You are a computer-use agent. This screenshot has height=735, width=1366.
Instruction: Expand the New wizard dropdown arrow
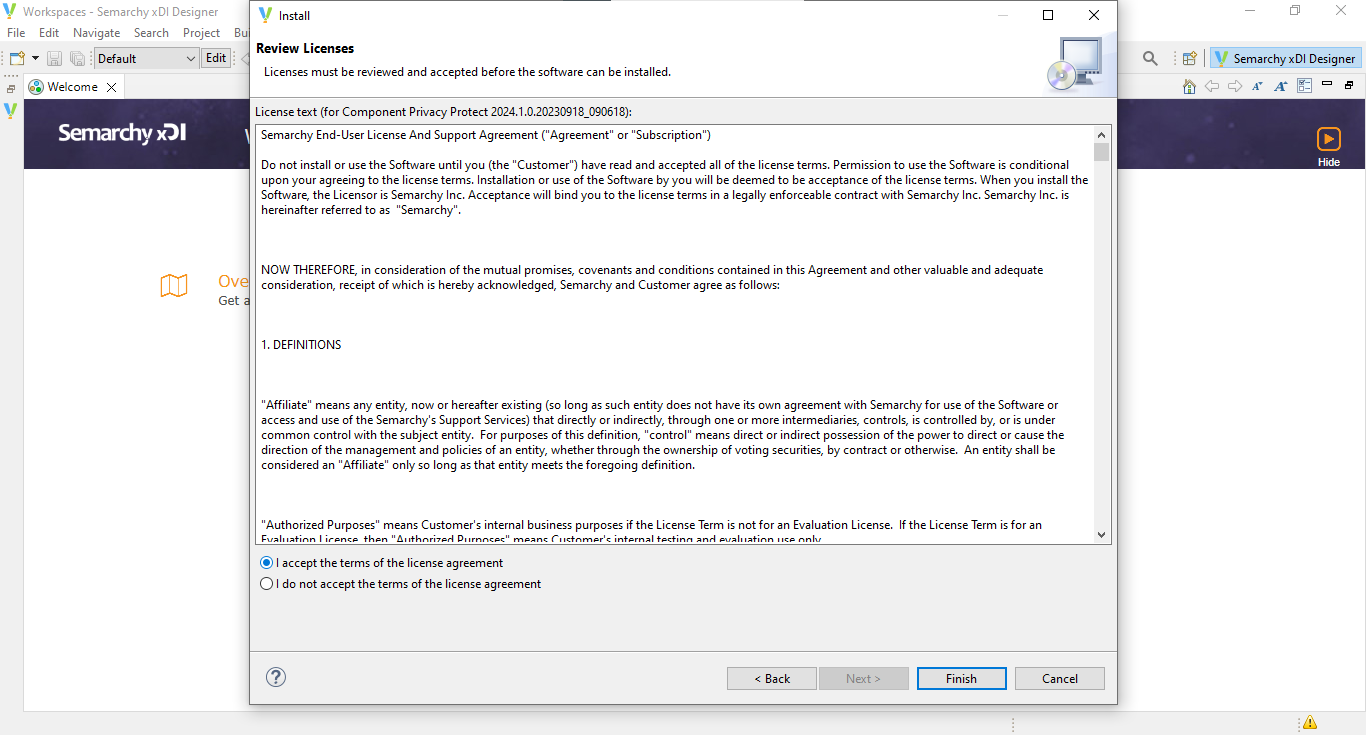35,59
